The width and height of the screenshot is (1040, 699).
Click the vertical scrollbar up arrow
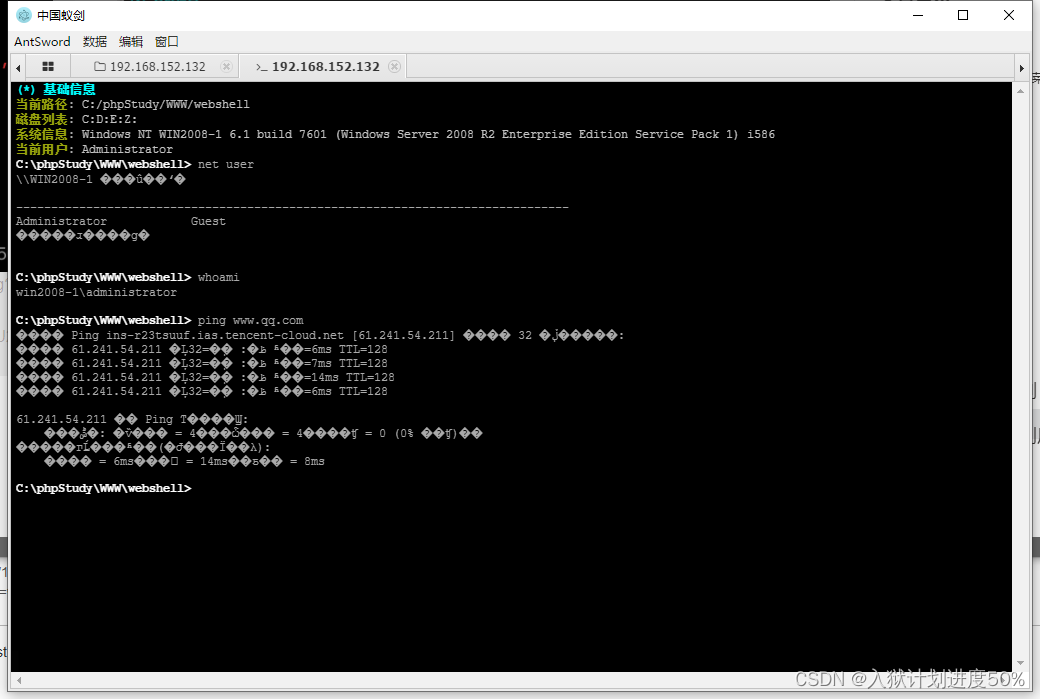click(x=1020, y=91)
